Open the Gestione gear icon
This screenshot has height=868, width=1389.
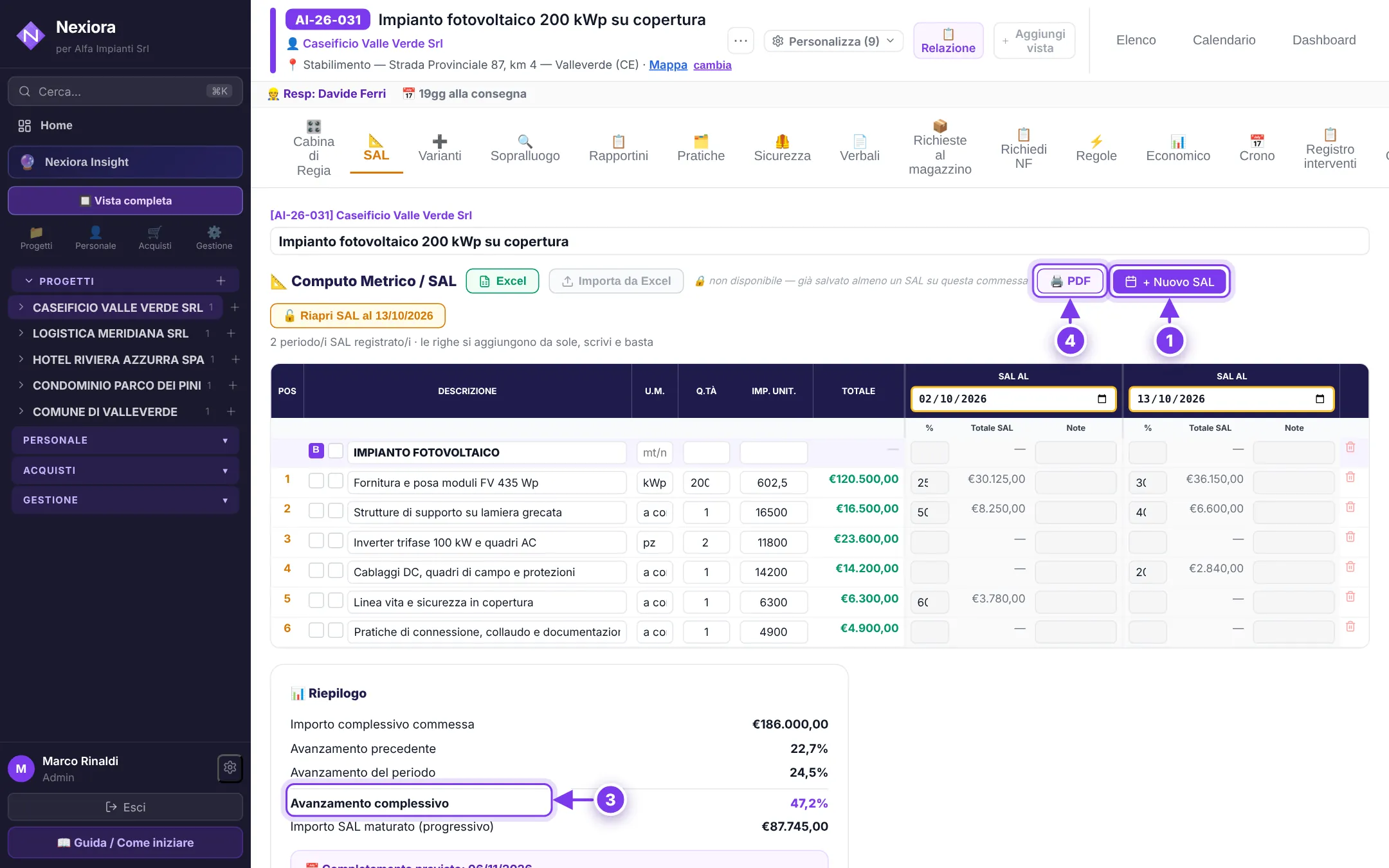tap(214, 238)
